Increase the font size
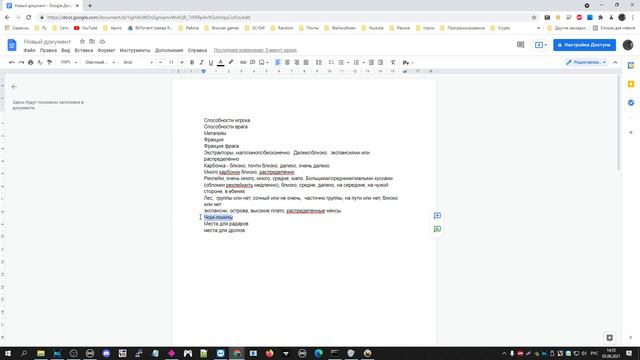 pos(182,62)
